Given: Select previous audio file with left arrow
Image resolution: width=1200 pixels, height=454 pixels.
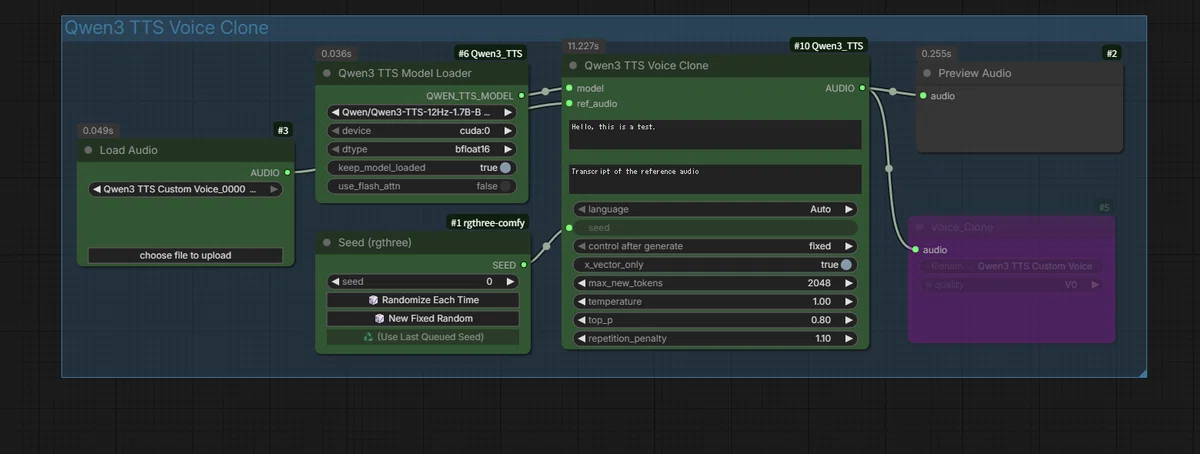Looking at the screenshot, I should tap(97, 188).
